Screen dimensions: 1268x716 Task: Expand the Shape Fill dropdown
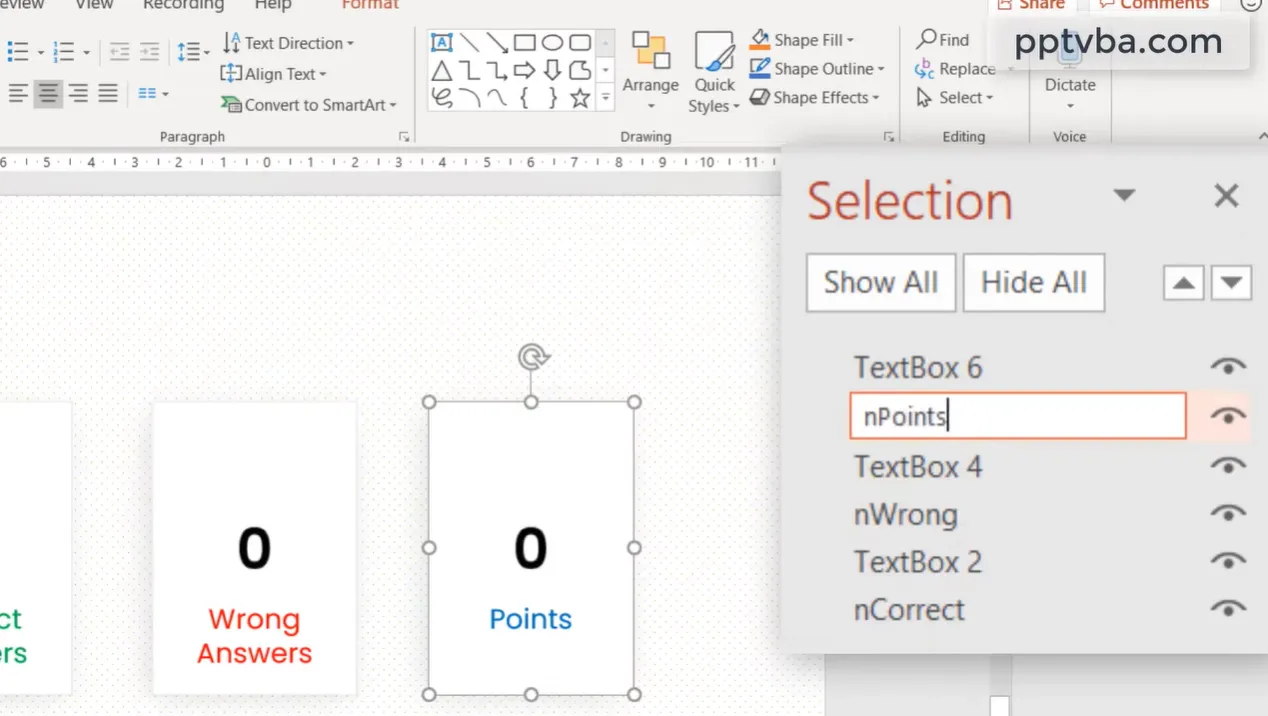[x=850, y=40]
